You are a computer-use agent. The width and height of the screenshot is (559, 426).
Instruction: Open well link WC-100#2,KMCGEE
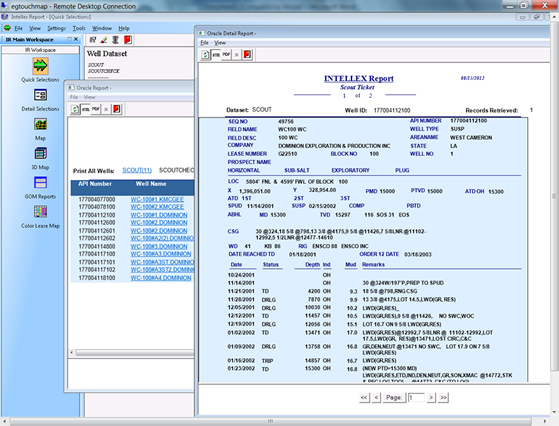click(157, 207)
